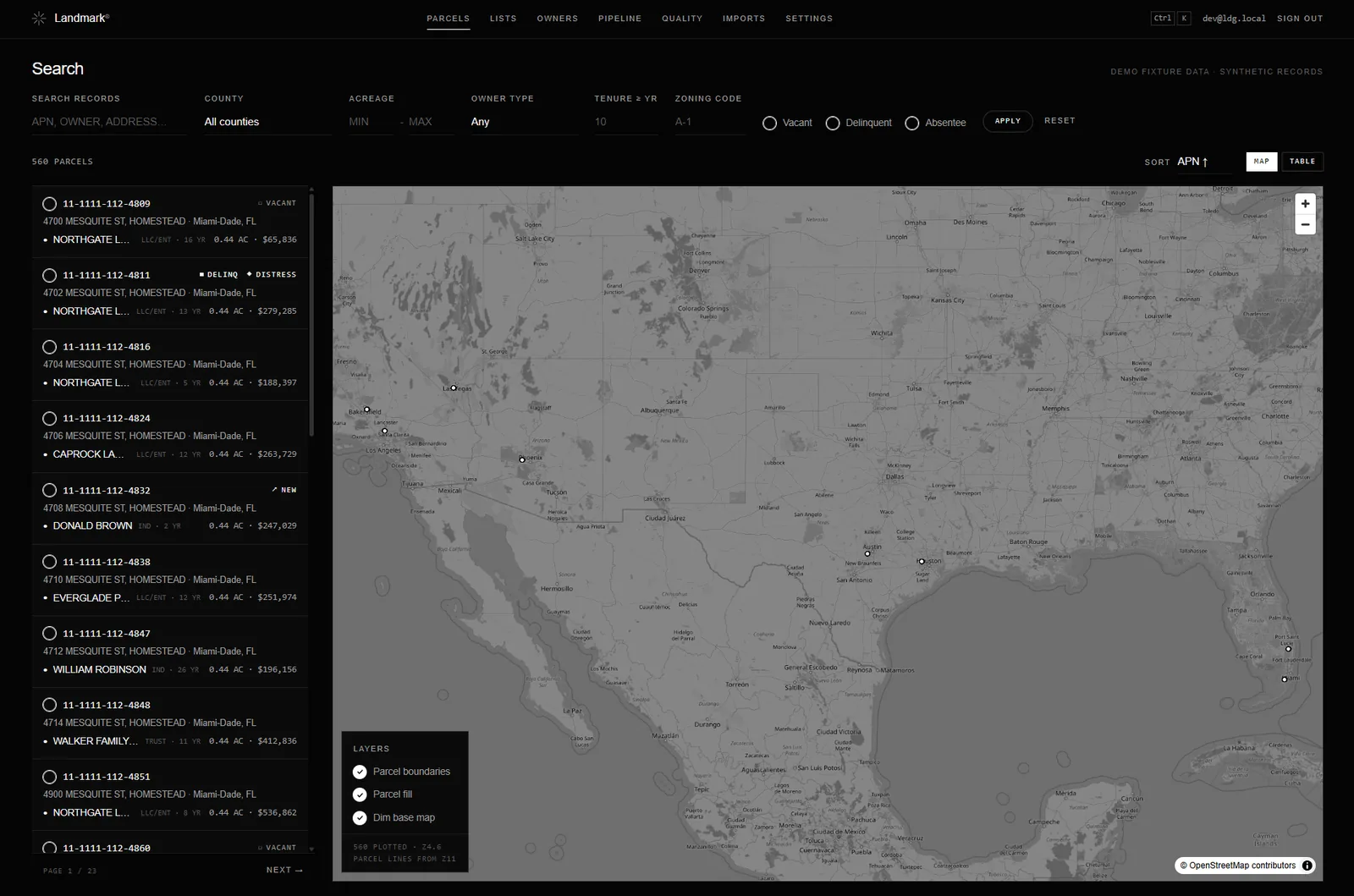Zoom out on the map
Screen dimensions: 1354x896
tap(1305, 225)
